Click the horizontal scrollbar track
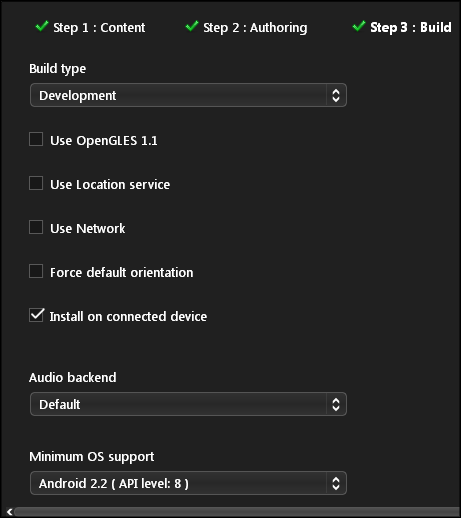This screenshot has height=518, width=461. 237,512
